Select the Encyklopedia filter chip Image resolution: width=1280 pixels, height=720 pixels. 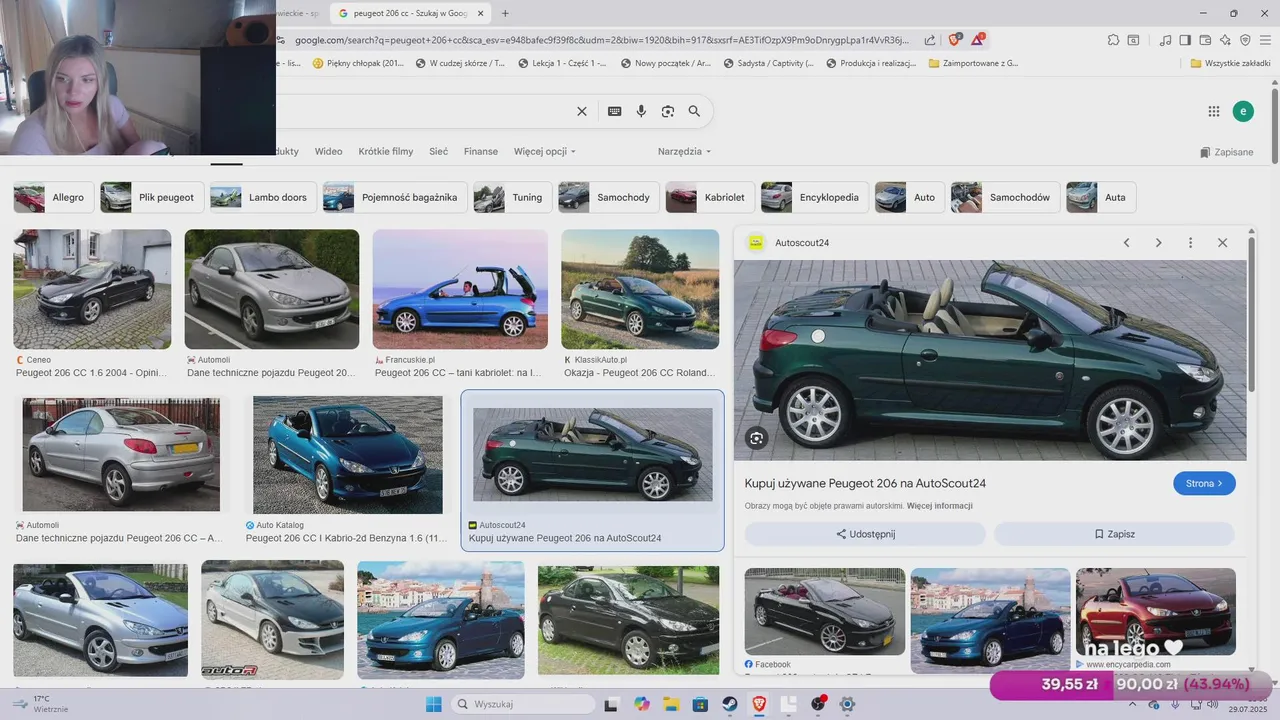click(x=814, y=197)
